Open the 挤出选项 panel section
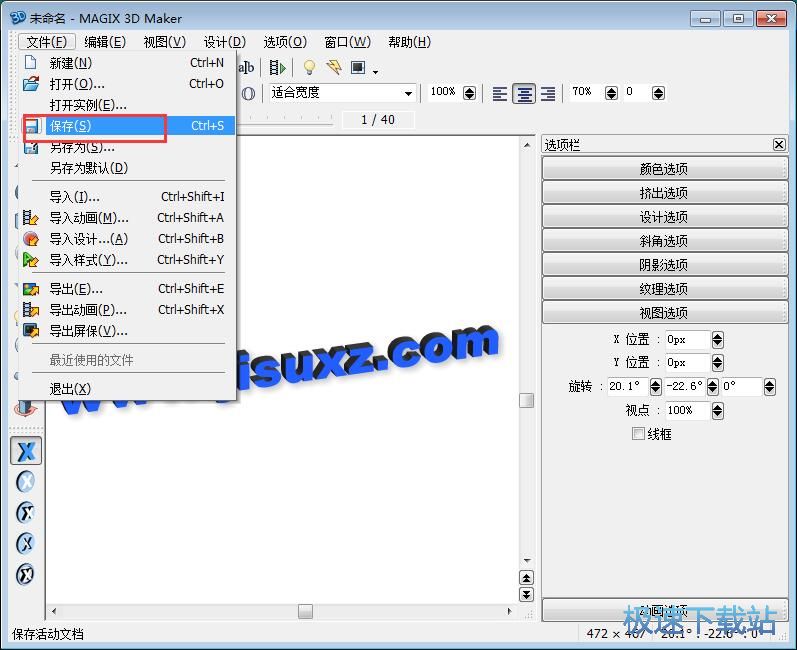The width and height of the screenshot is (797, 650). (664, 193)
